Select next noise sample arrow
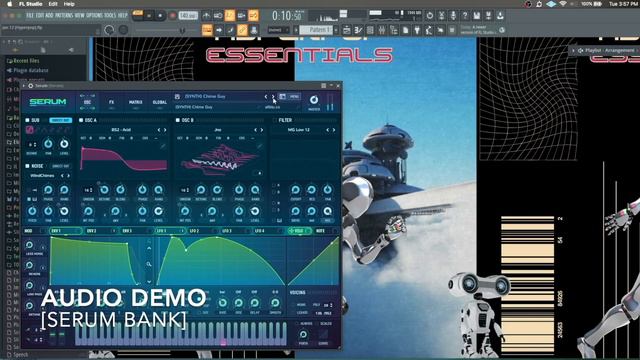 click(x=68, y=176)
